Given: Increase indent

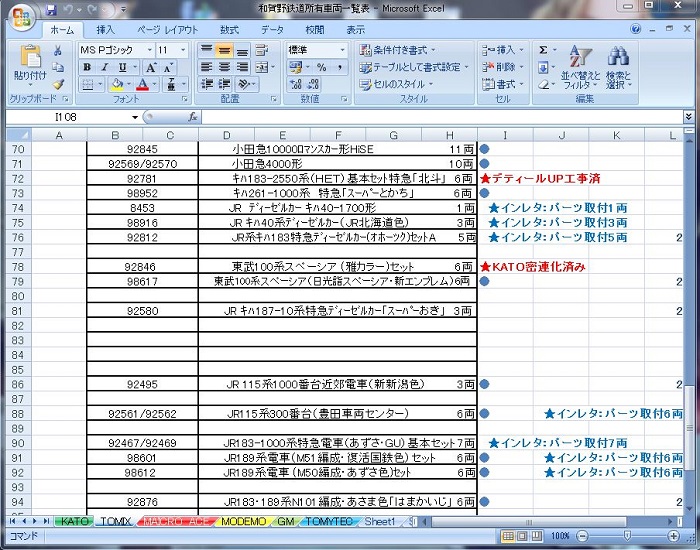Looking at the screenshot, I should pyautogui.click(x=224, y=84).
